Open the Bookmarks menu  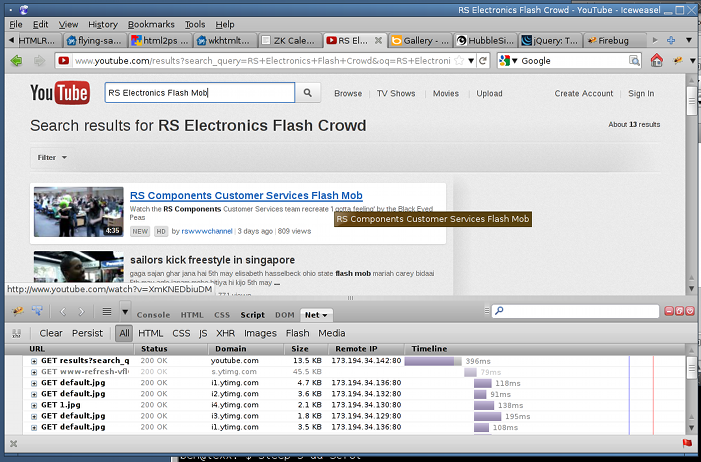click(151, 25)
